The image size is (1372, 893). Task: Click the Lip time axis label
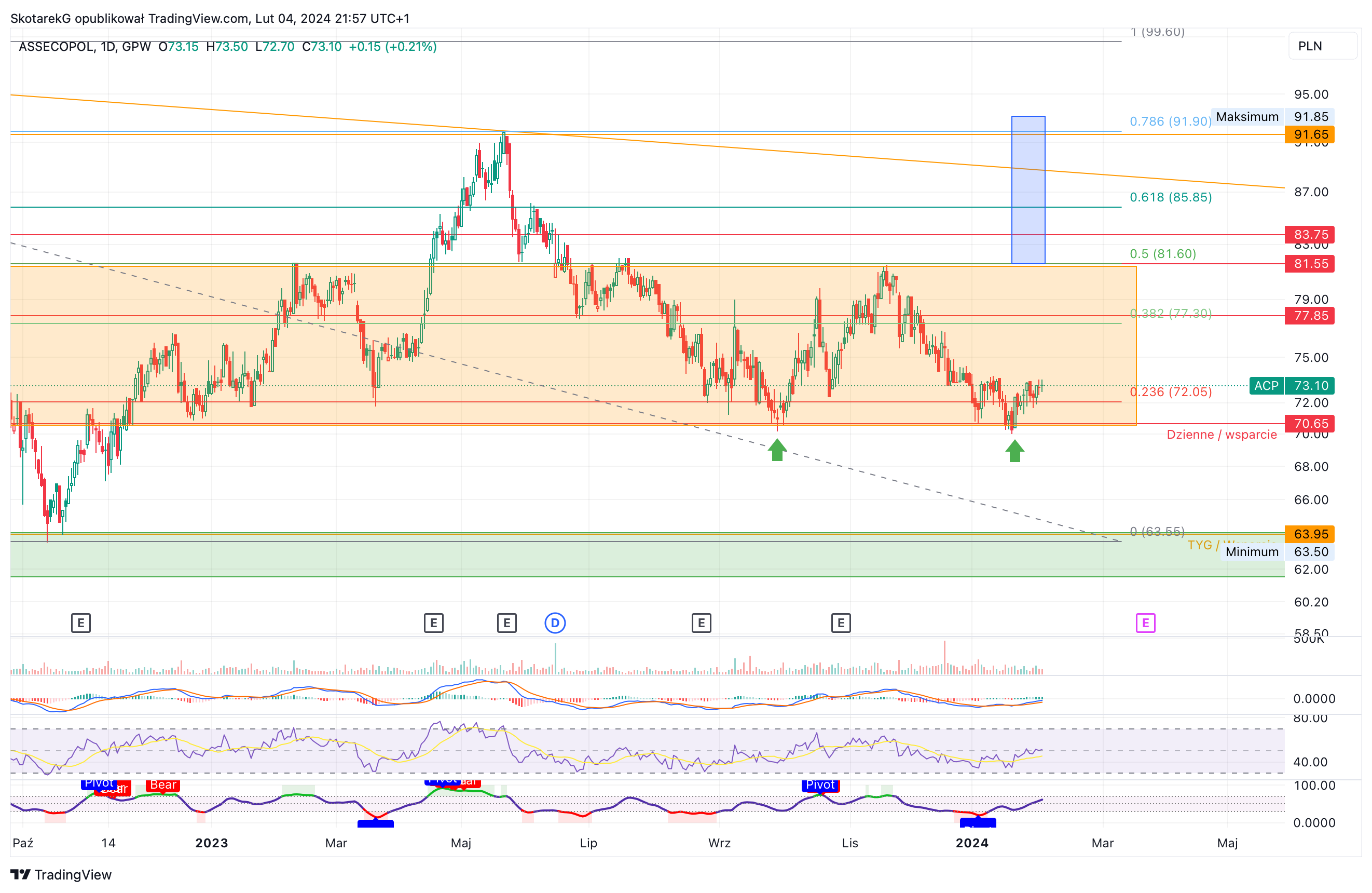coord(588,843)
